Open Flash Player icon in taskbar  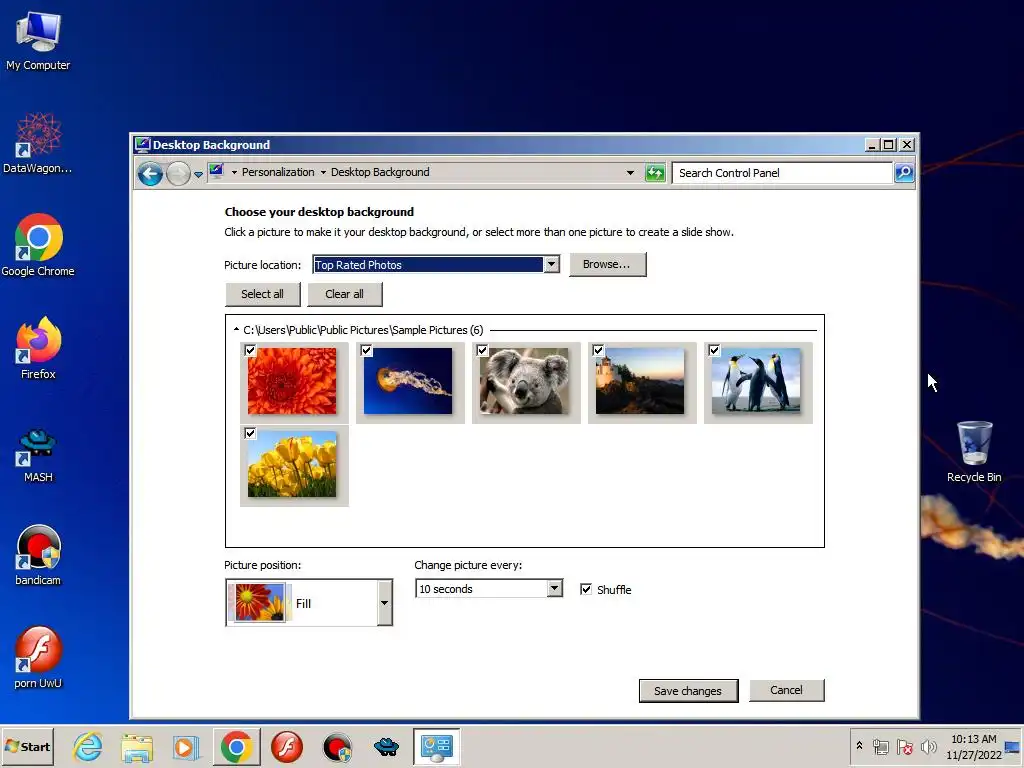pos(287,747)
